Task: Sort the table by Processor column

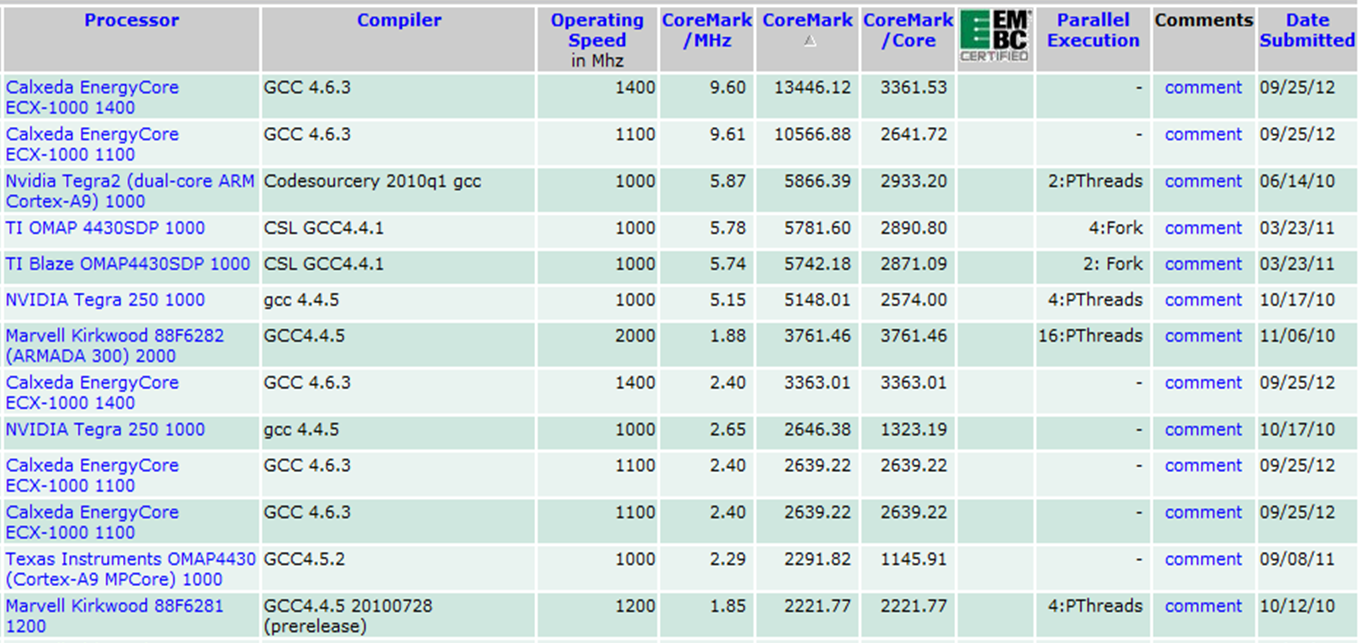Action: (x=131, y=20)
